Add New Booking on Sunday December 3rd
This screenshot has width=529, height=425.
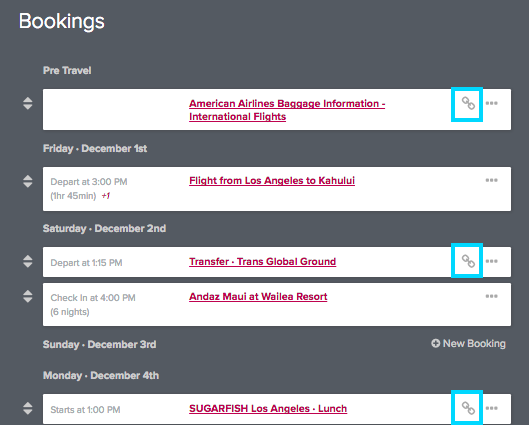pyautogui.click(x=468, y=343)
